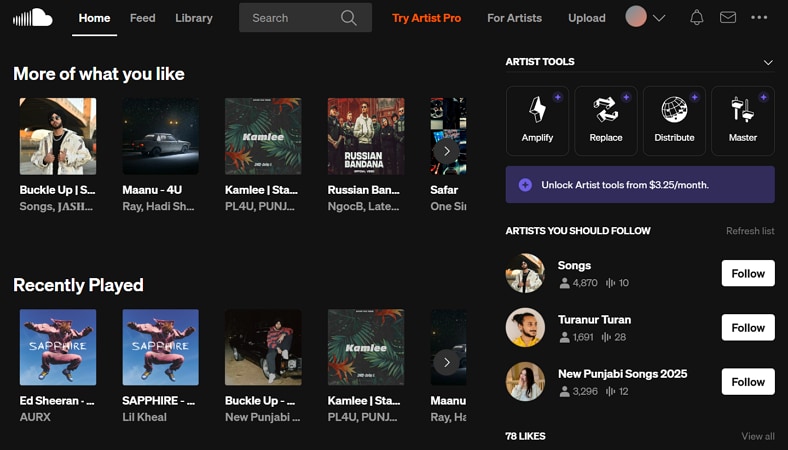This screenshot has width=788, height=450.
Task: Click the AURX artist name
Action: click(35, 417)
